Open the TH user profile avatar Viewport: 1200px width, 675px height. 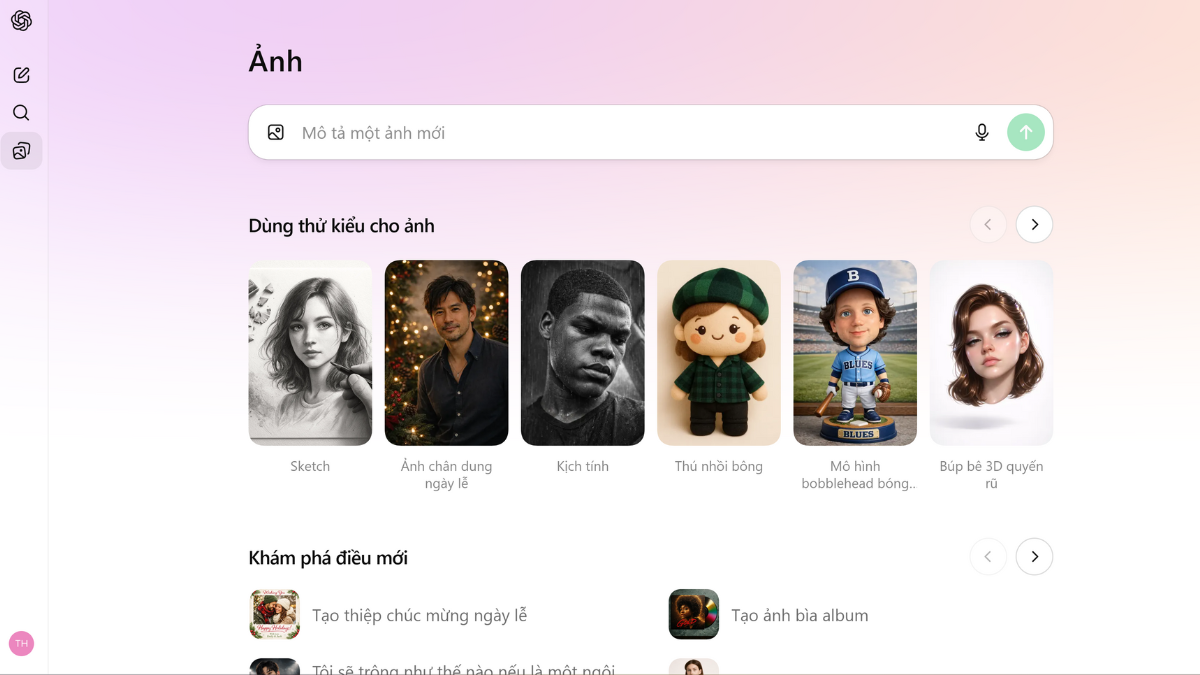(21, 643)
